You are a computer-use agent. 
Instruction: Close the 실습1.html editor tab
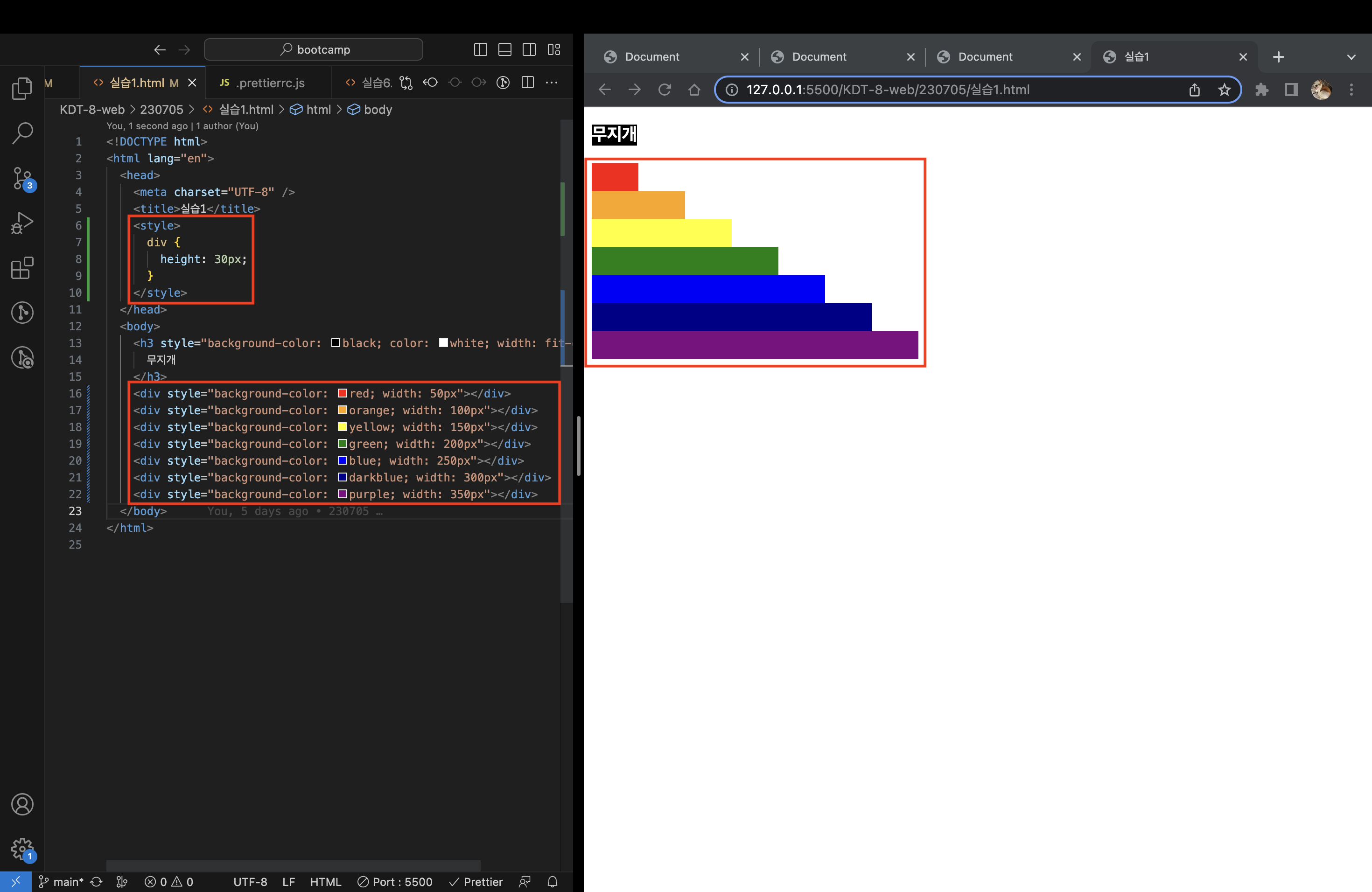[x=193, y=83]
